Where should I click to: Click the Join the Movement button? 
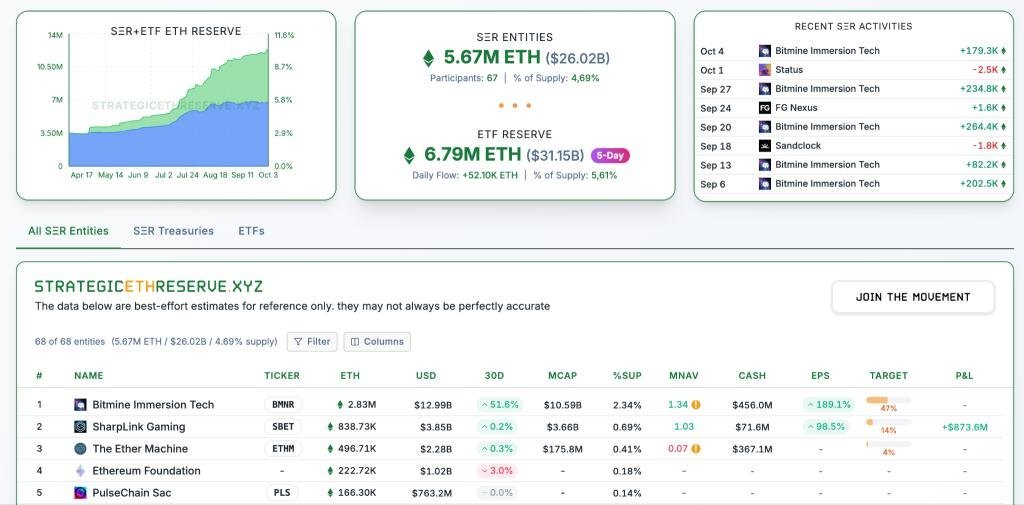912,297
